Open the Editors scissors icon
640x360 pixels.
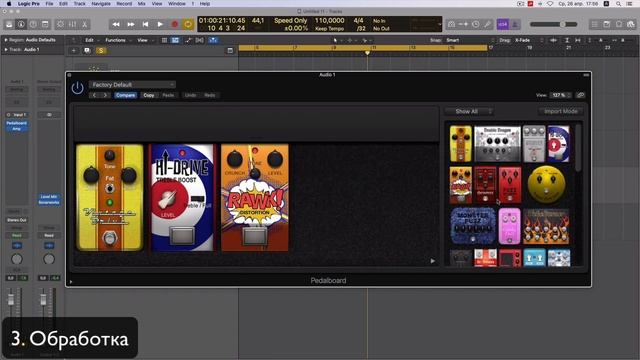[x=84, y=24]
